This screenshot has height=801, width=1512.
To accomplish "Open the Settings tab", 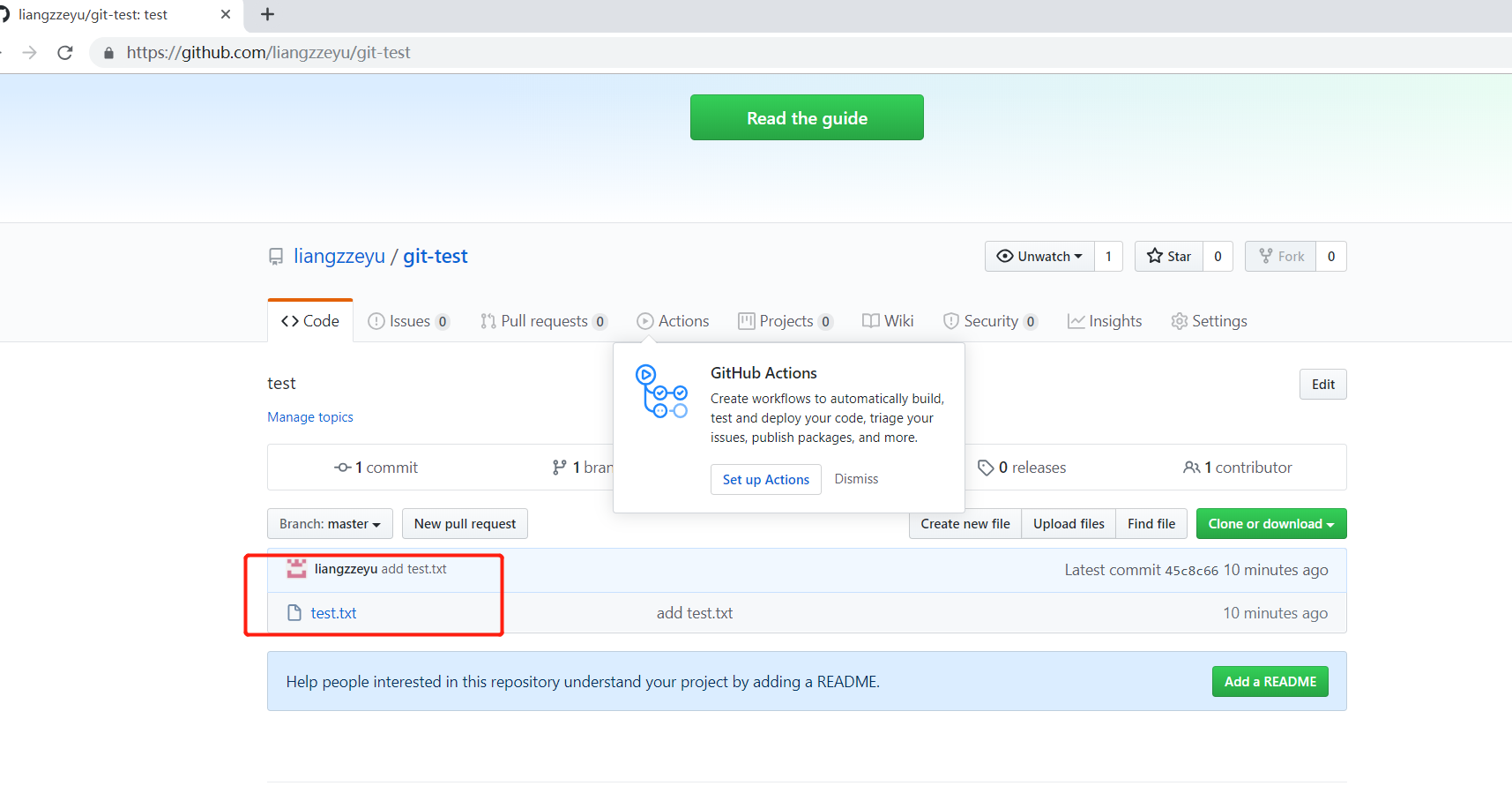I will (x=1209, y=321).
